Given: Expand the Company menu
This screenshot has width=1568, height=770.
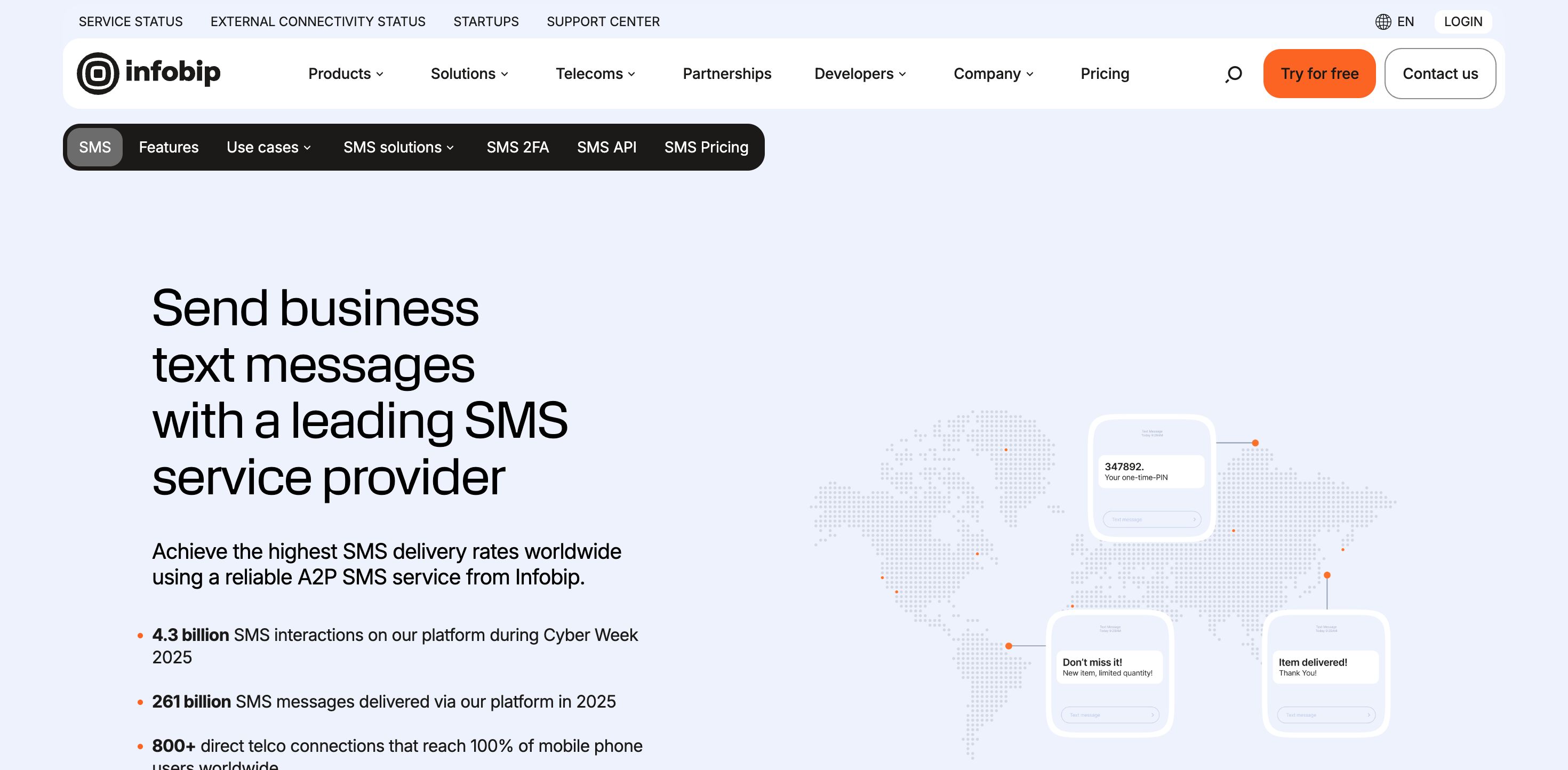Looking at the screenshot, I should (x=994, y=74).
